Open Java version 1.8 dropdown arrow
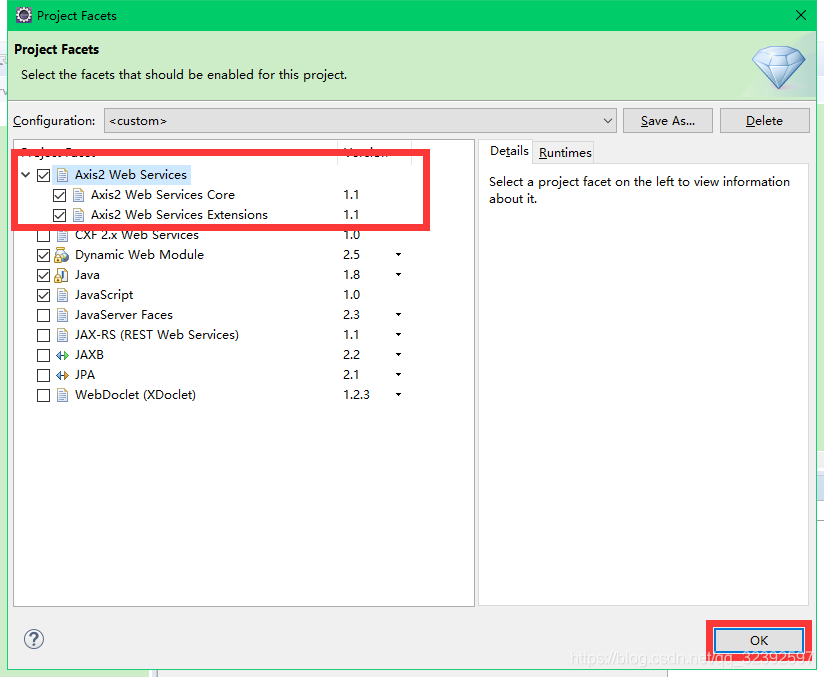Screen dimensions: 824x677 tap(398, 275)
